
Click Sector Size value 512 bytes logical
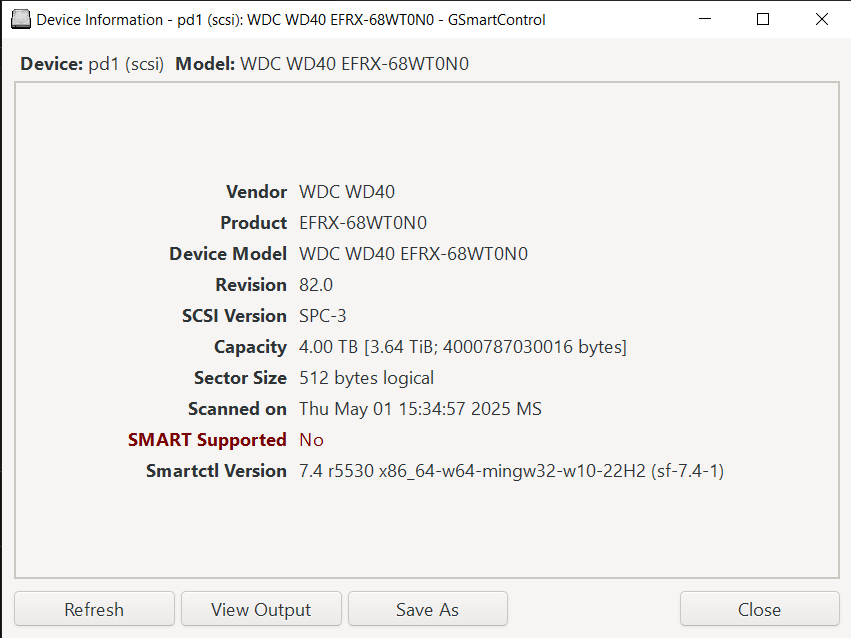(366, 378)
